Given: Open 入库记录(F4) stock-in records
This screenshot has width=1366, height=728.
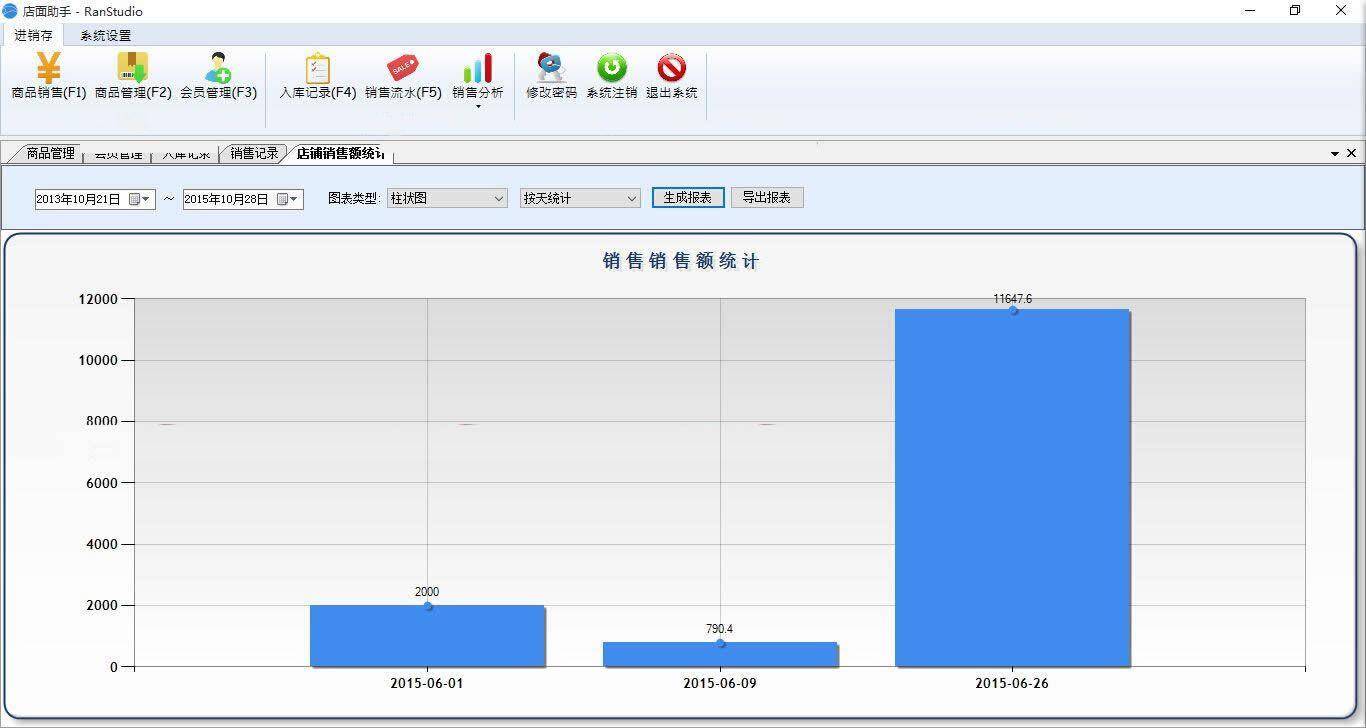Looking at the screenshot, I should (317, 76).
